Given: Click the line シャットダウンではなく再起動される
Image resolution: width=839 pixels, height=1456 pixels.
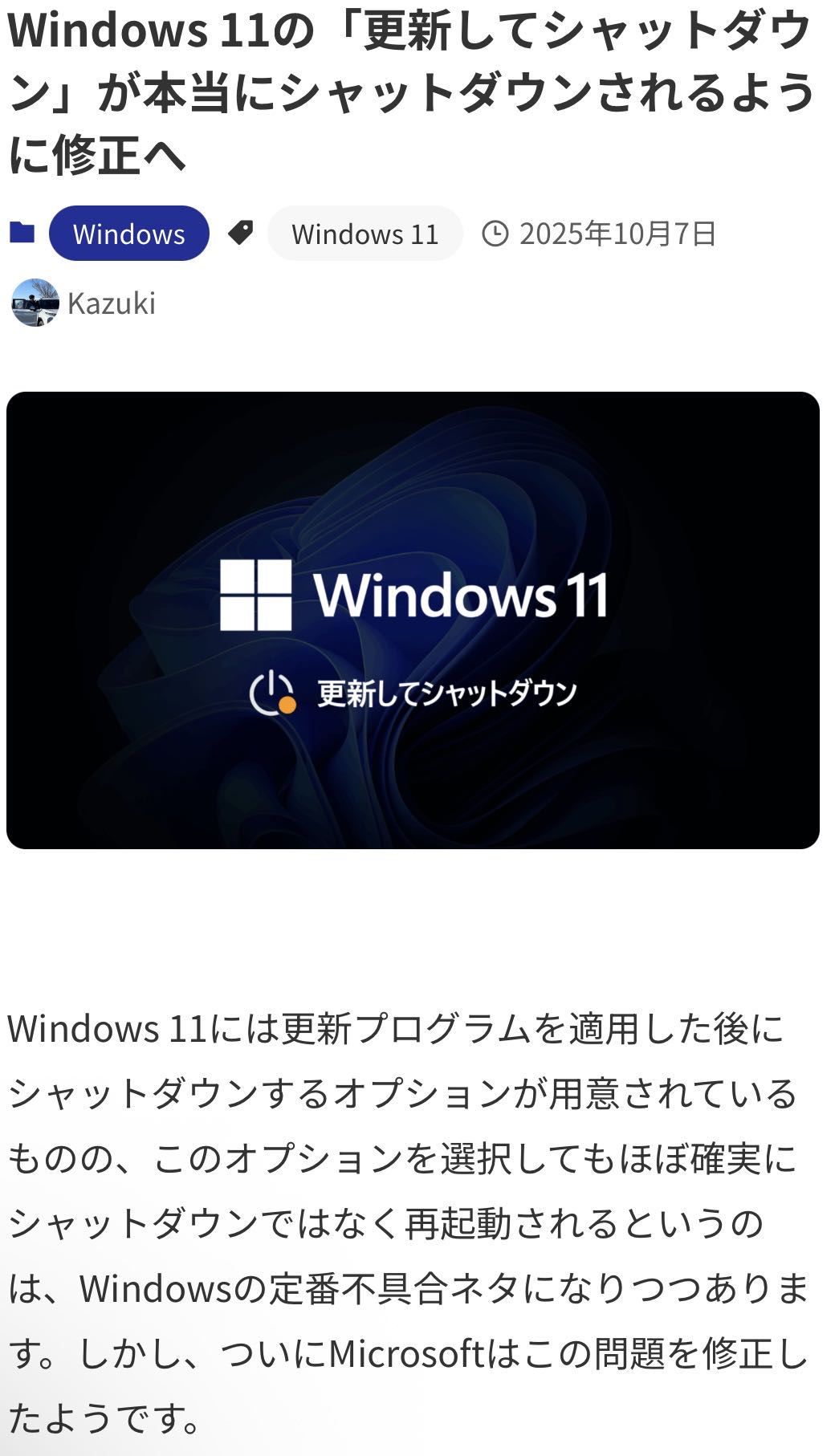Looking at the screenshot, I should coord(385,1224).
